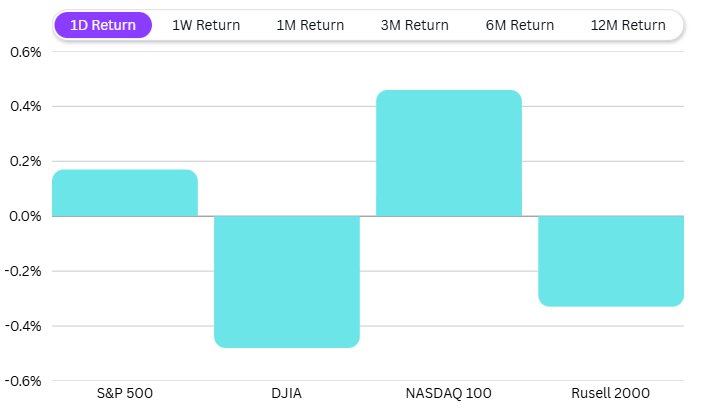Viewport: 702px width, 418px height.
Task: Click the DJIA axis label
Action: pyautogui.click(x=287, y=393)
